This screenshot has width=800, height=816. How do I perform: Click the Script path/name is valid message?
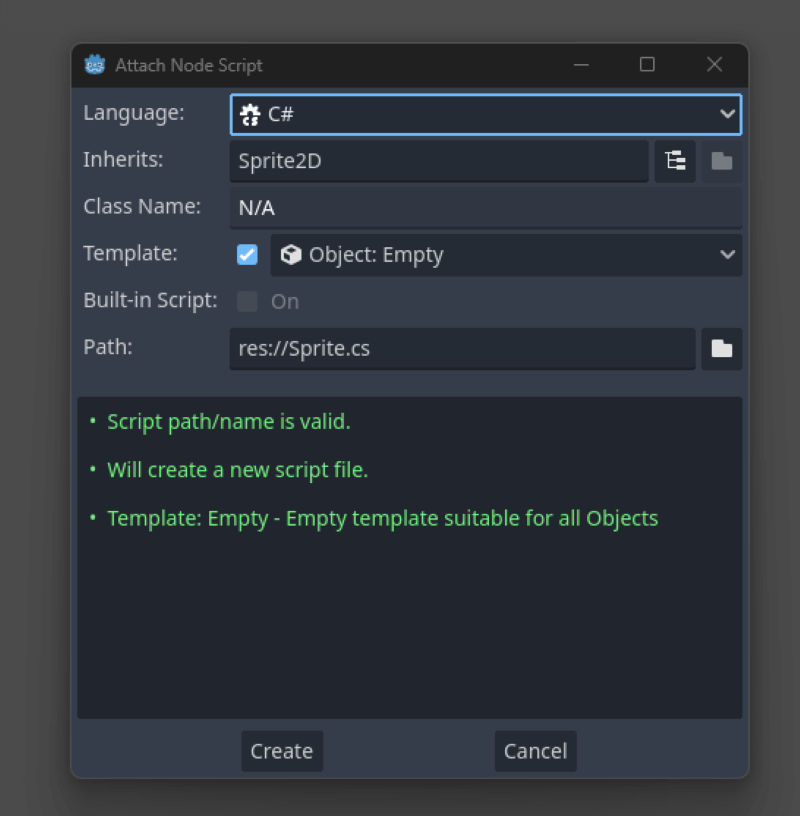[x=228, y=421]
